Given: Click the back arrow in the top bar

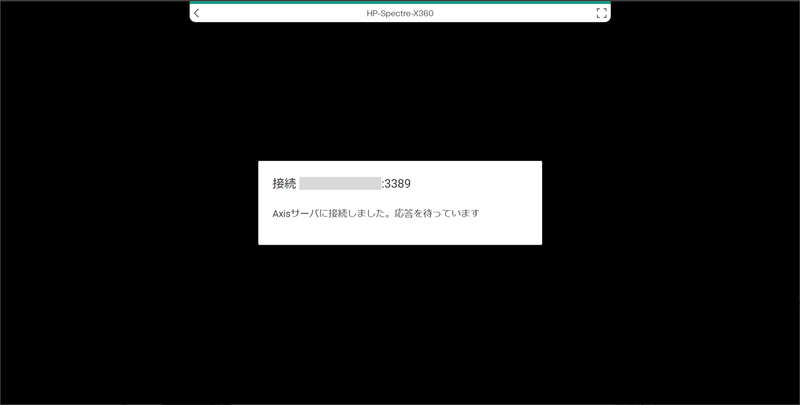Looking at the screenshot, I should 197,13.
